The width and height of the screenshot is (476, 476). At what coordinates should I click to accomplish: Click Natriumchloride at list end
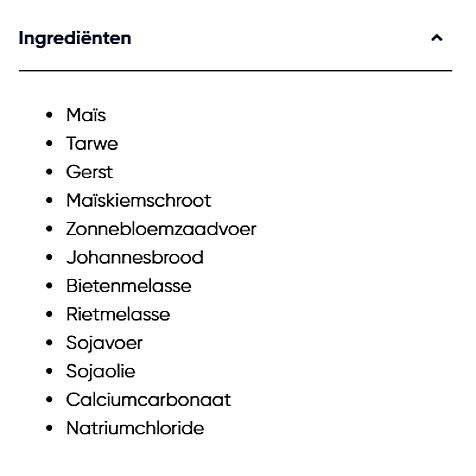click(x=135, y=428)
